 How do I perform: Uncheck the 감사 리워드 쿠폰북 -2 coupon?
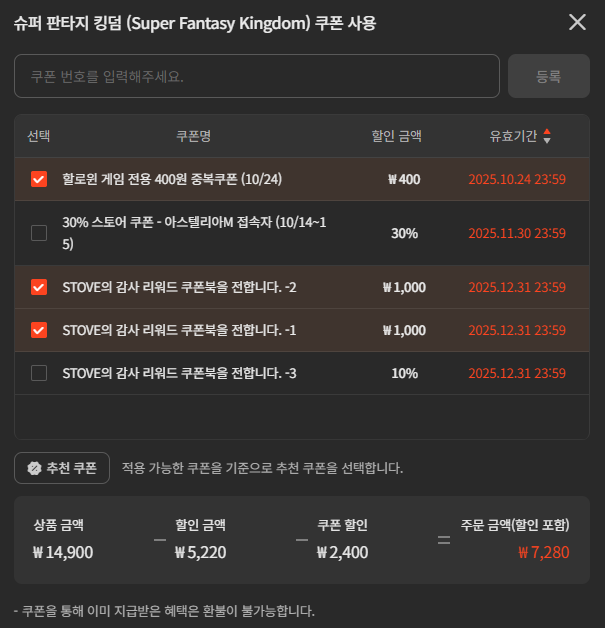pyautogui.click(x=39, y=287)
